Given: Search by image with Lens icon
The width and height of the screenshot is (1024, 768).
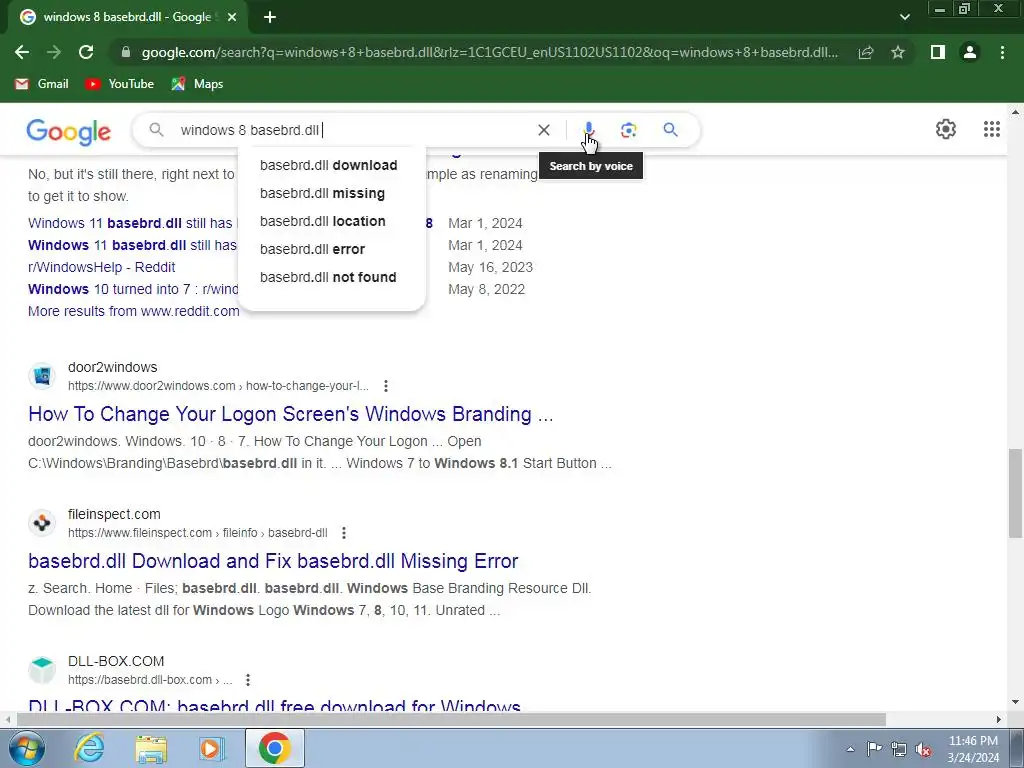Looking at the screenshot, I should 628,130.
